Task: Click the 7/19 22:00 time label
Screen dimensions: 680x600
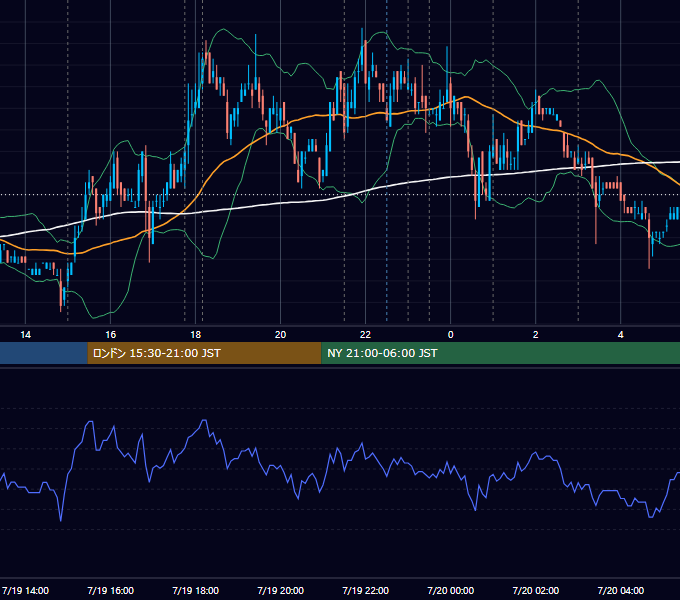Action: tap(366, 590)
